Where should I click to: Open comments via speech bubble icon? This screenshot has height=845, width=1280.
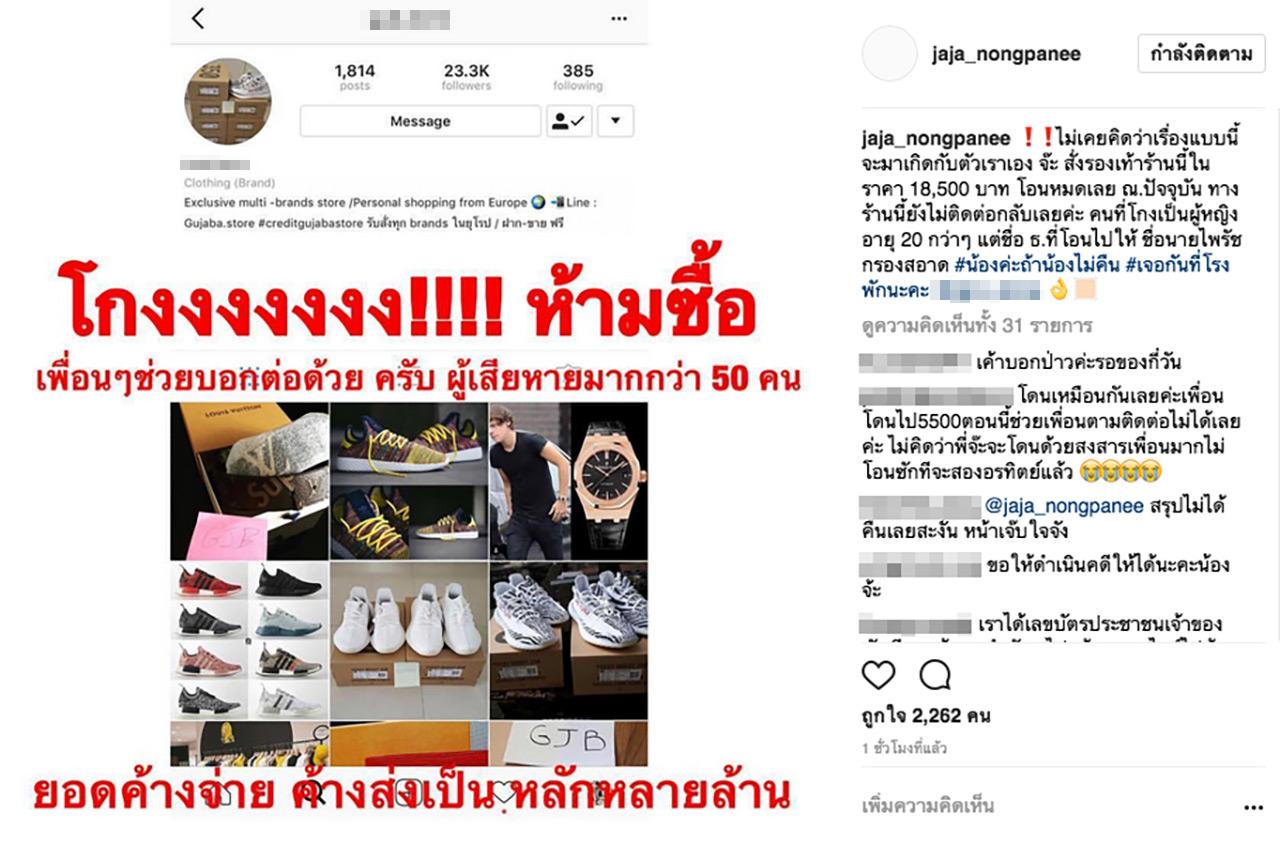pos(935,676)
